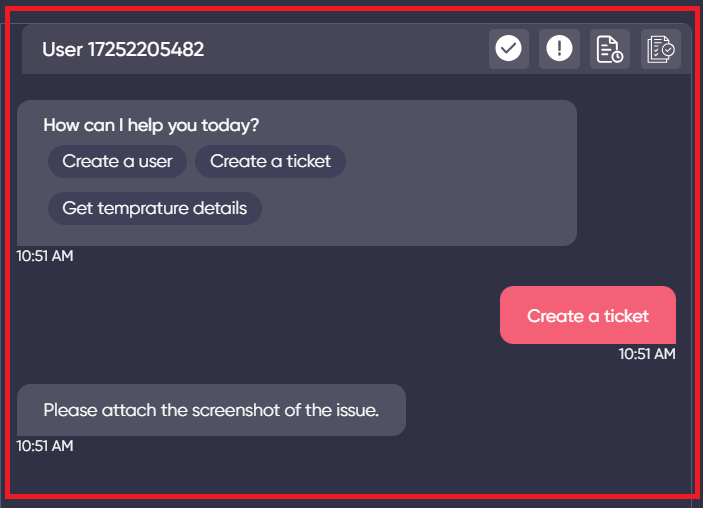Select the pink 'Create a ticket' sent message
This screenshot has height=508, width=703.
pos(588,316)
